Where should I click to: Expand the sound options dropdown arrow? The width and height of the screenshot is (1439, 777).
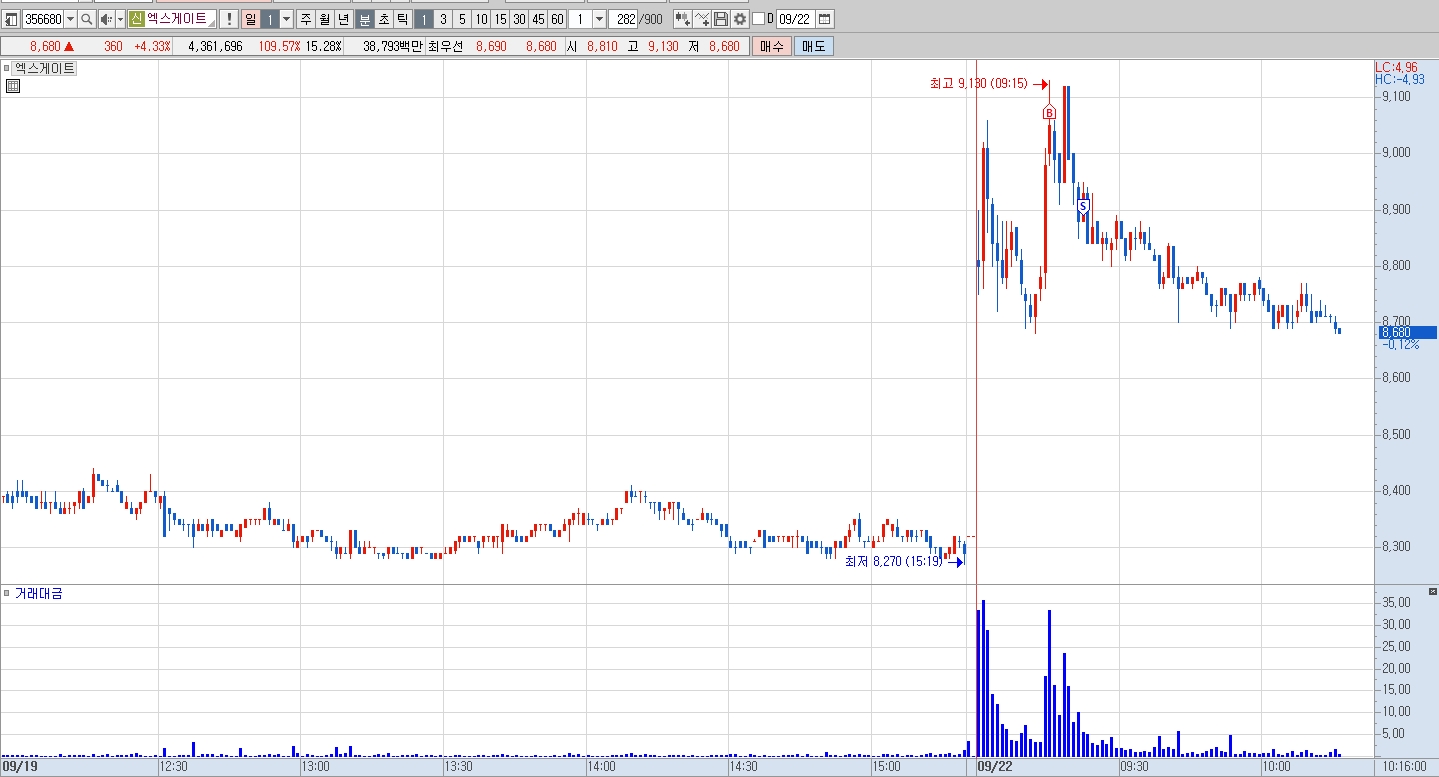[120, 19]
